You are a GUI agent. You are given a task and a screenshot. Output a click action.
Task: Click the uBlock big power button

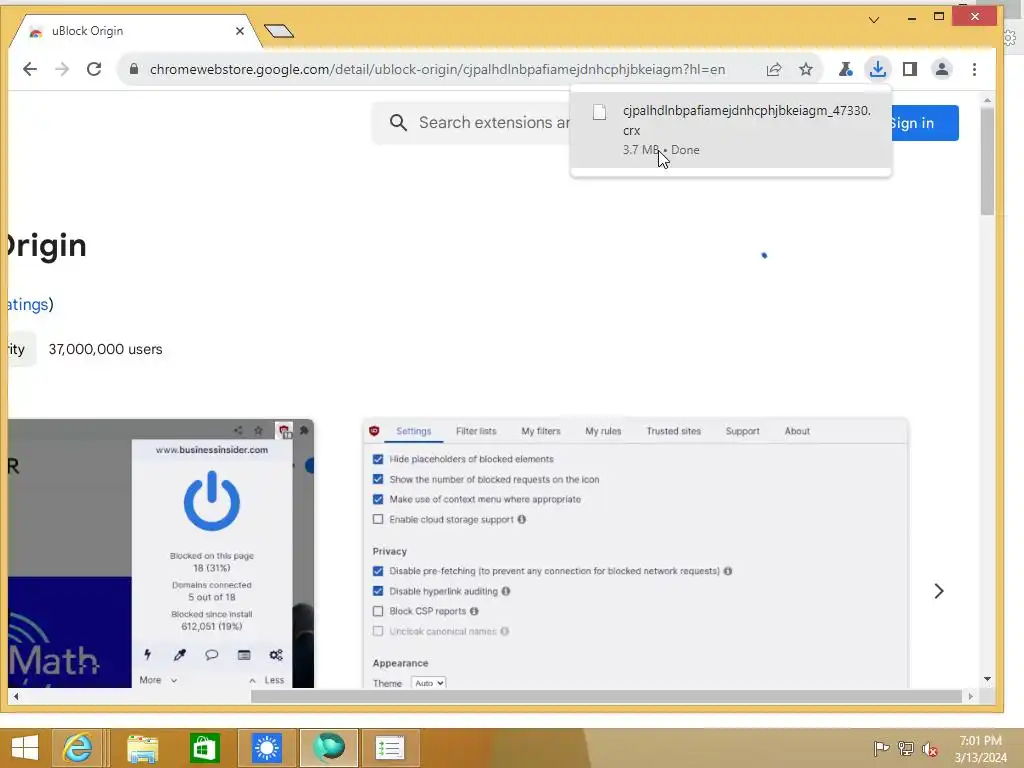212,501
